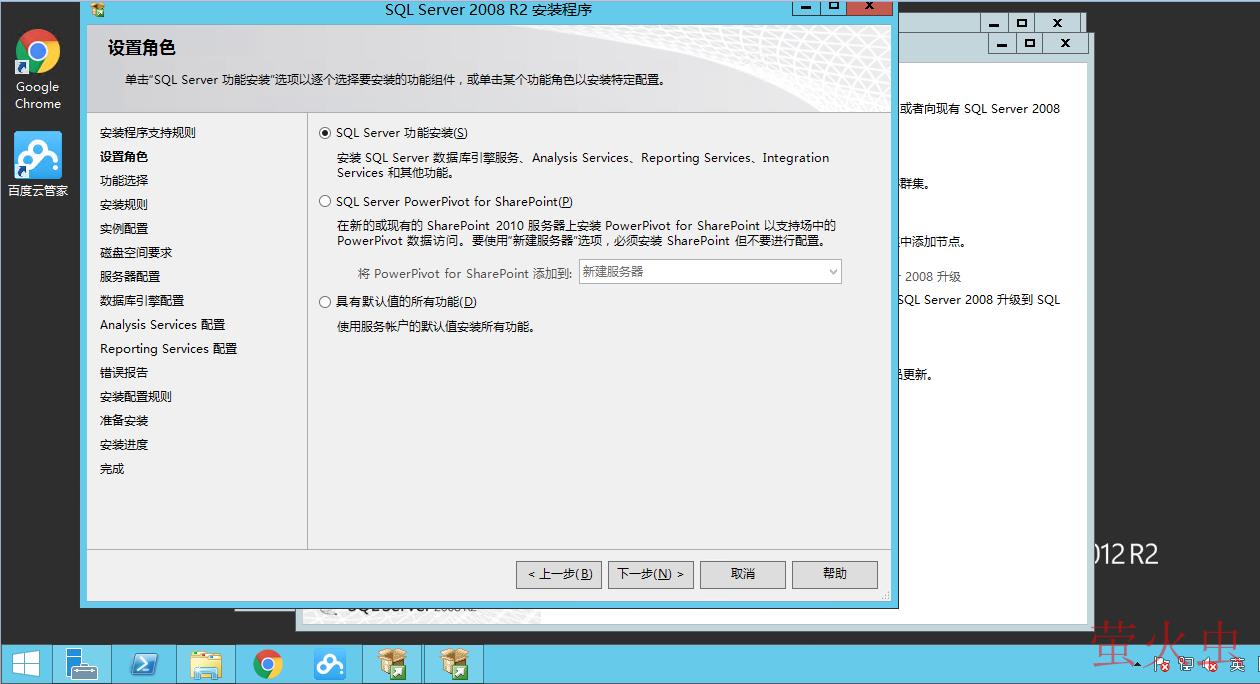Switch to second SQL setup taskbar item
The image size is (1260, 684).
pyautogui.click(x=454, y=664)
